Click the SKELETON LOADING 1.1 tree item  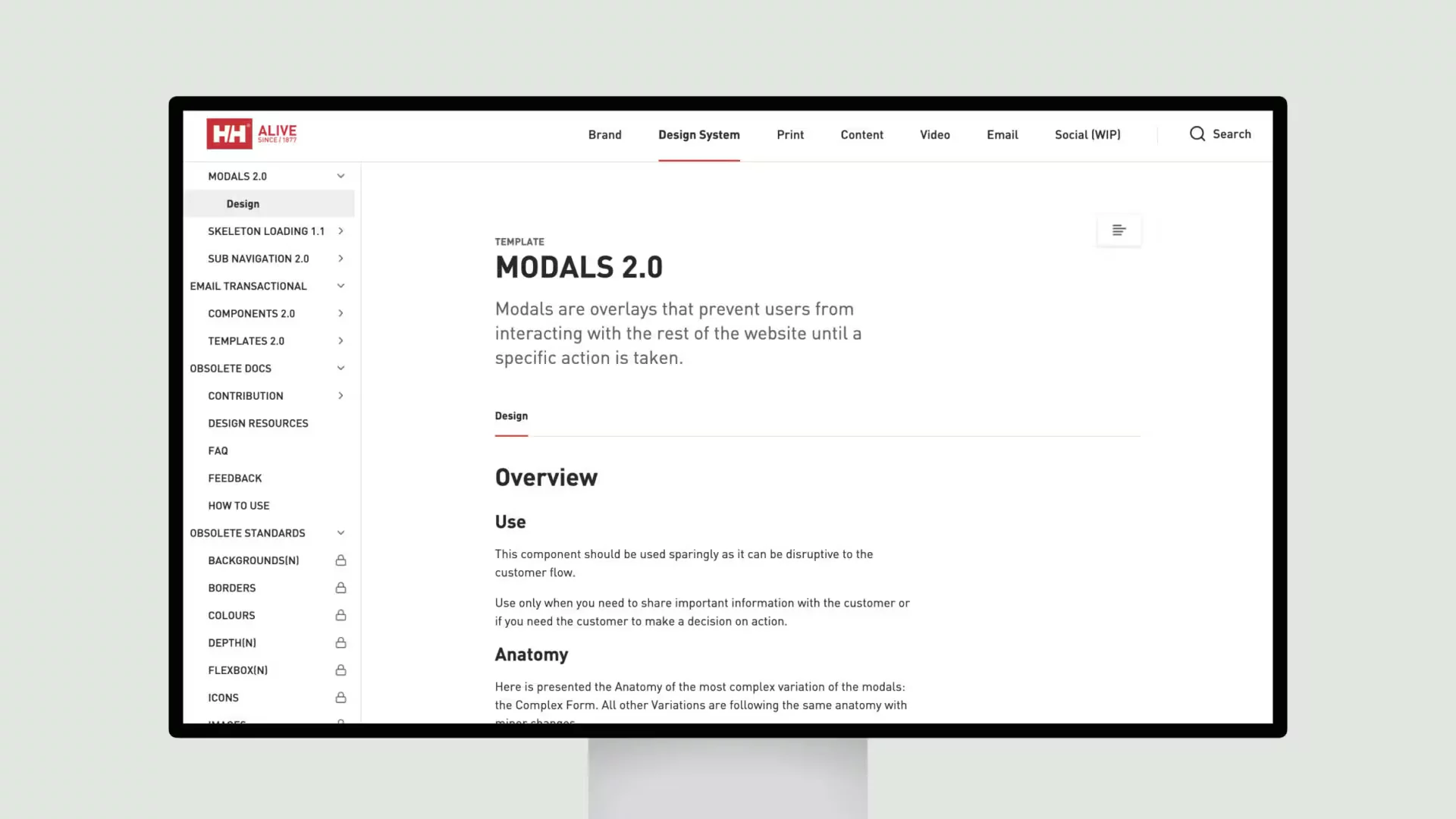[266, 231]
